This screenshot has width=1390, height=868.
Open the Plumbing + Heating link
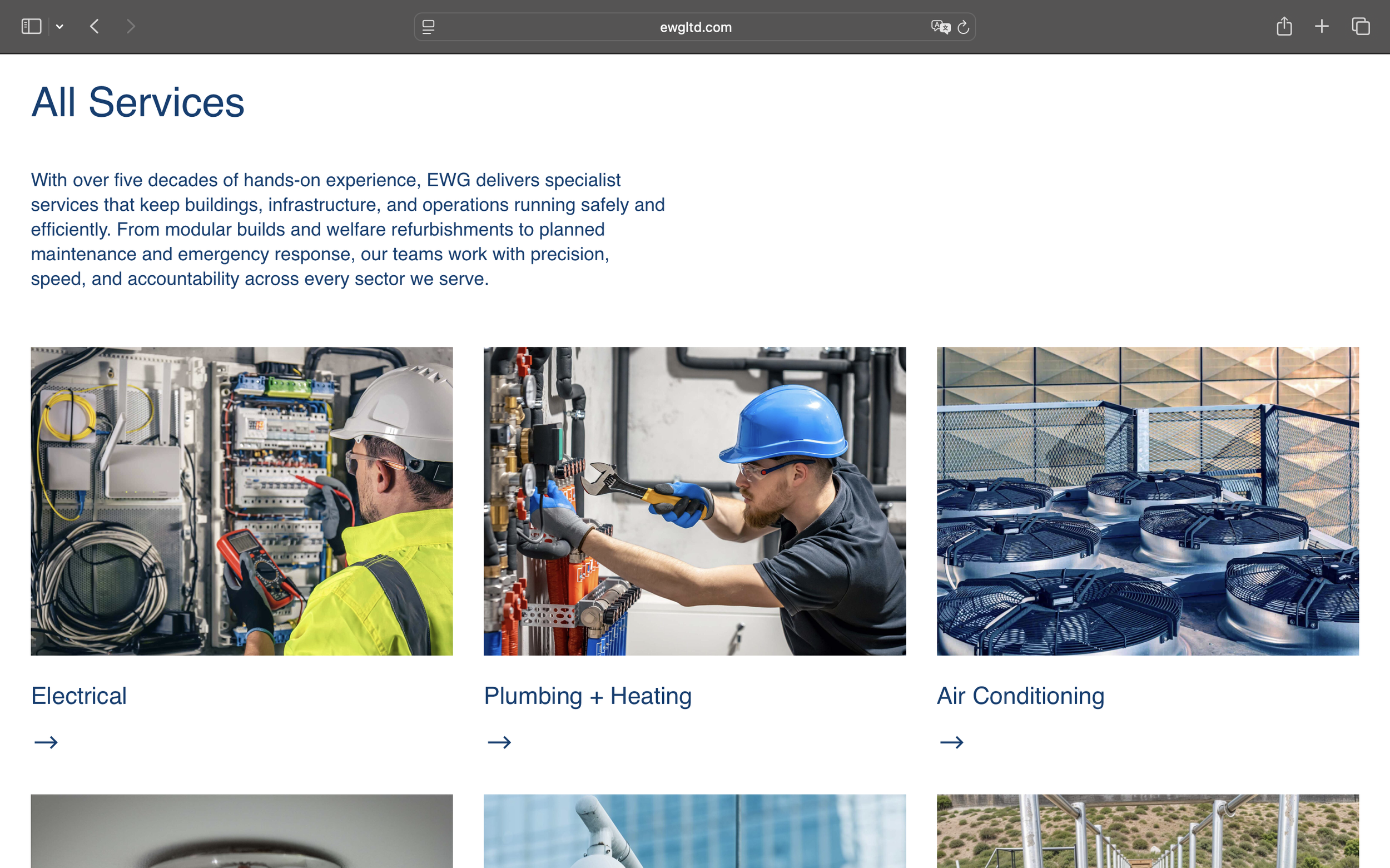point(587,696)
